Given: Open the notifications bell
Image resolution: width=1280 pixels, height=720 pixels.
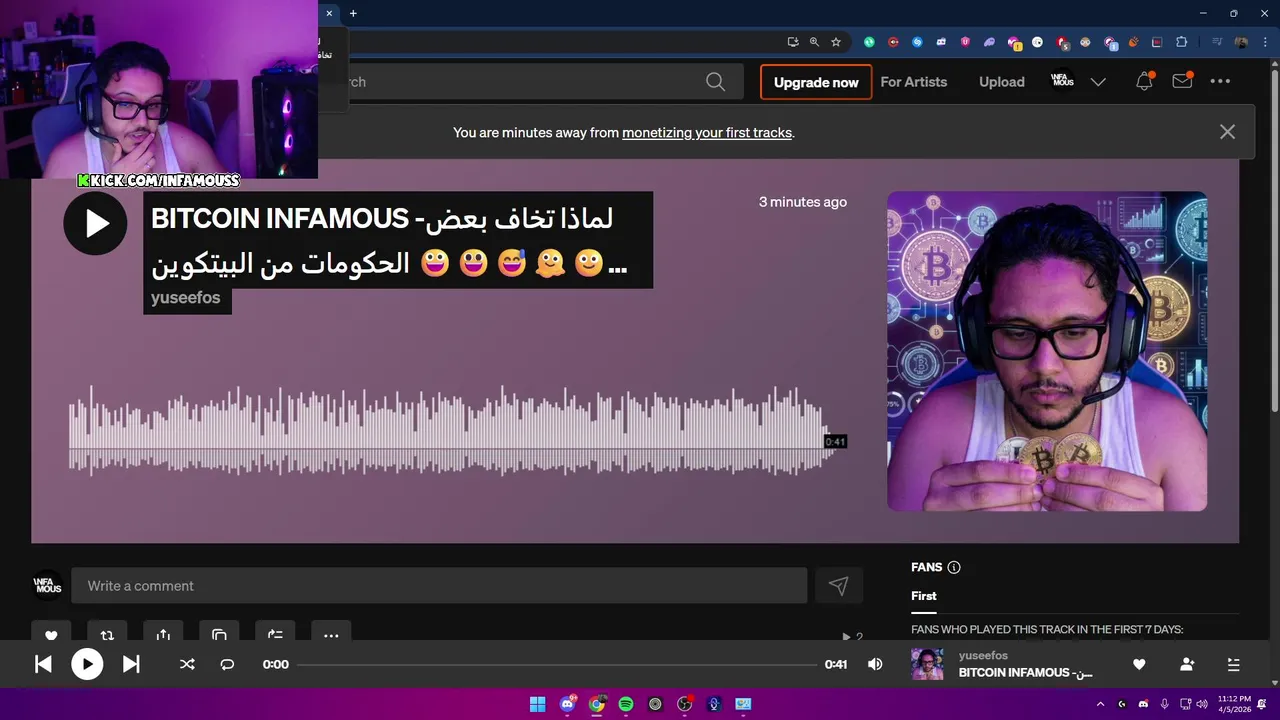Looking at the screenshot, I should (x=1144, y=82).
